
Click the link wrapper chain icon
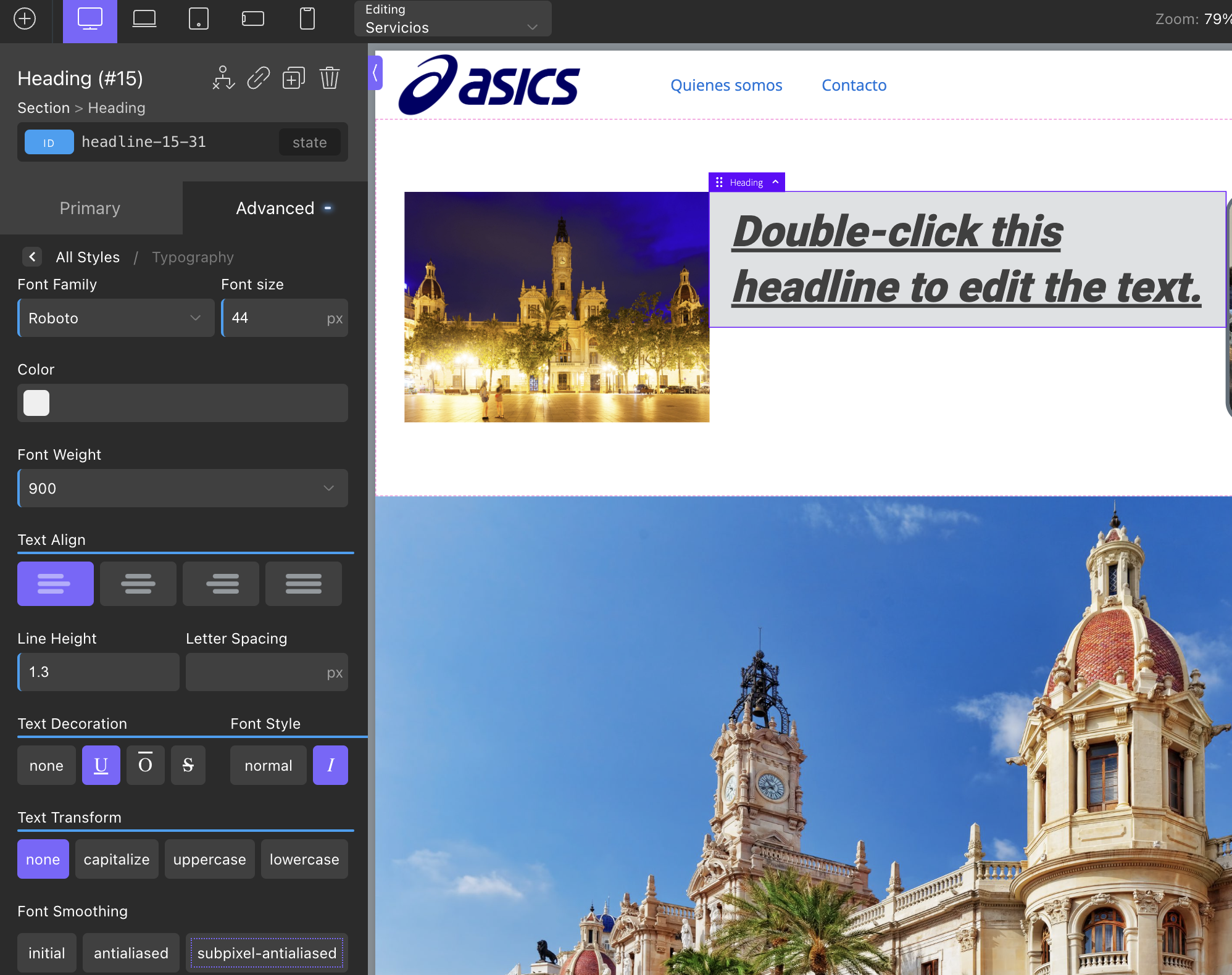[x=258, y=78]
